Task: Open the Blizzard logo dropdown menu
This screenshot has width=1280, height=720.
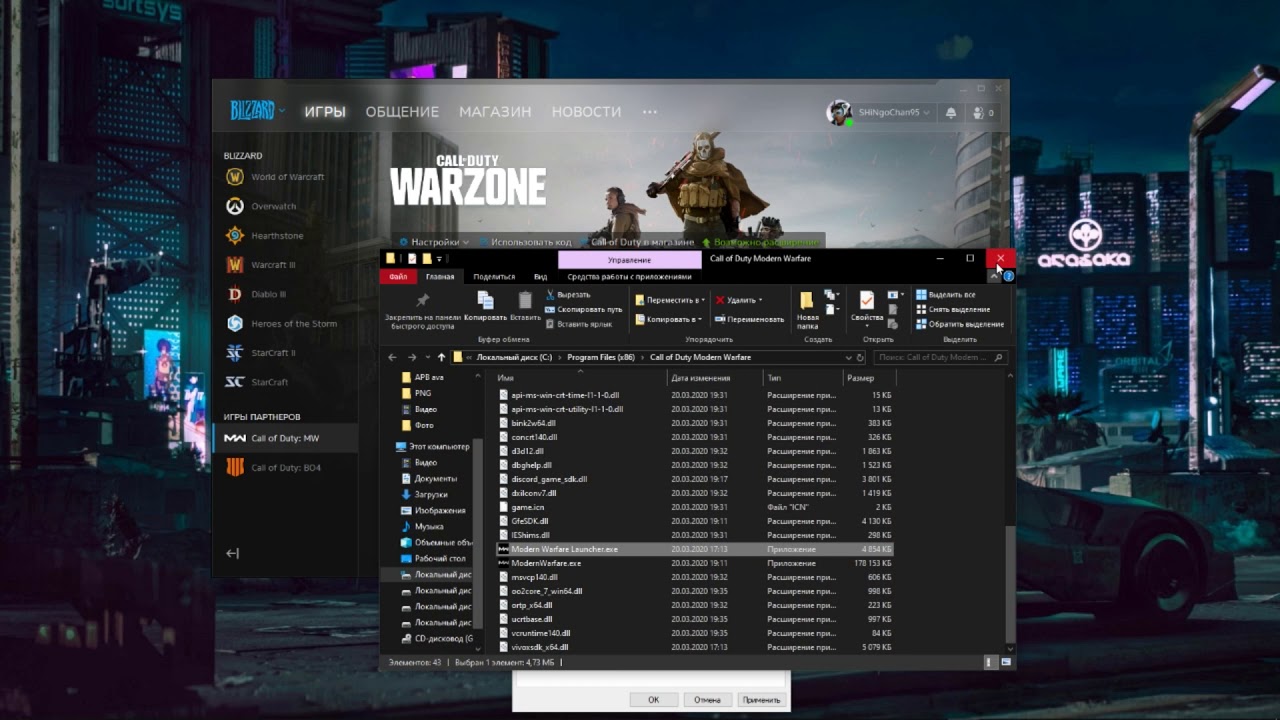Action: point(257,111)
